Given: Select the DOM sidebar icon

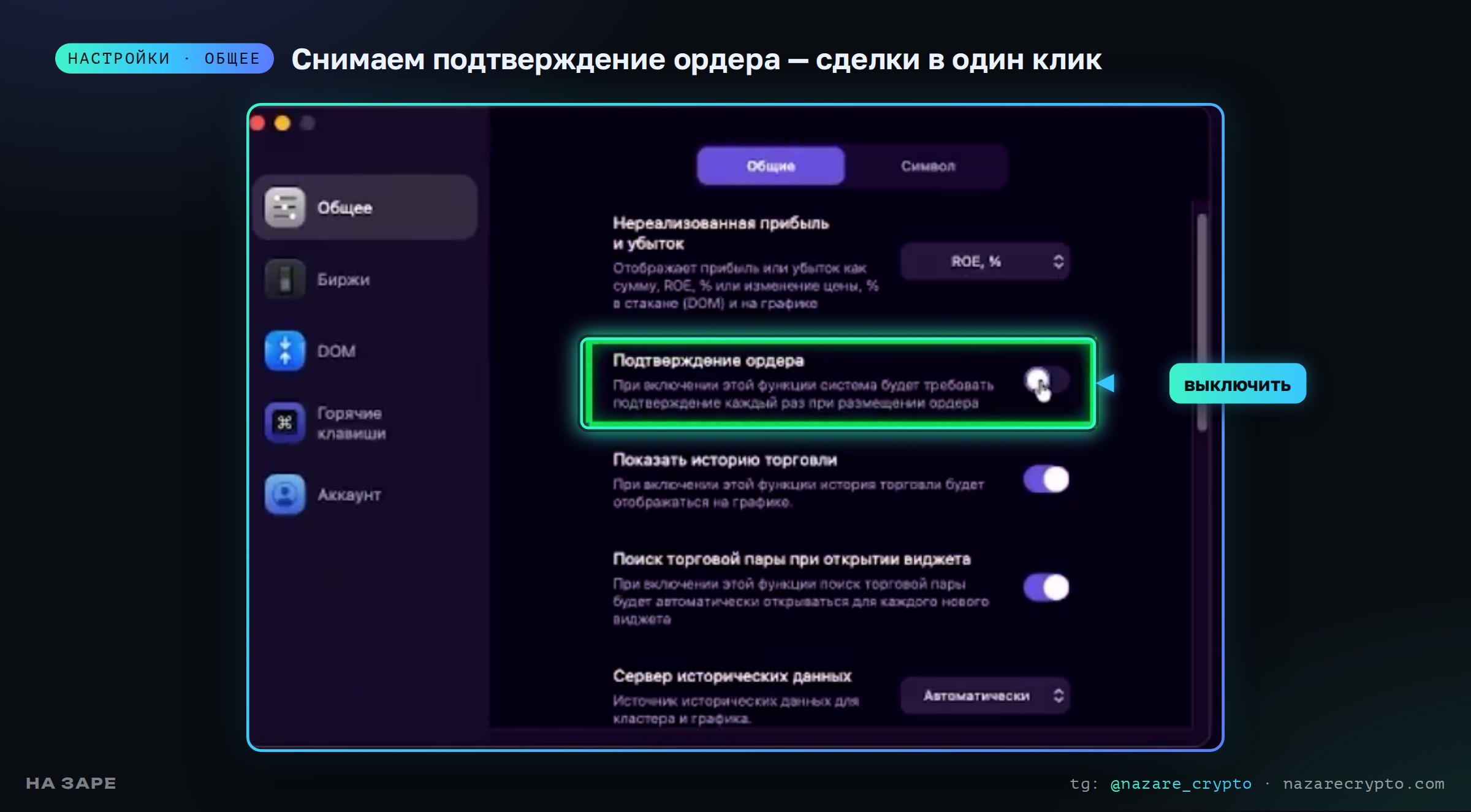Looking at the screenshot, I should 284,351.
